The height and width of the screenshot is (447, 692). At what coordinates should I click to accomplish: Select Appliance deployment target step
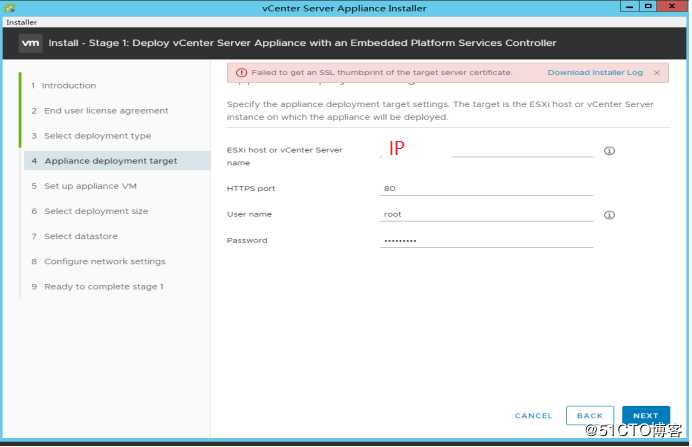[117, 161]
